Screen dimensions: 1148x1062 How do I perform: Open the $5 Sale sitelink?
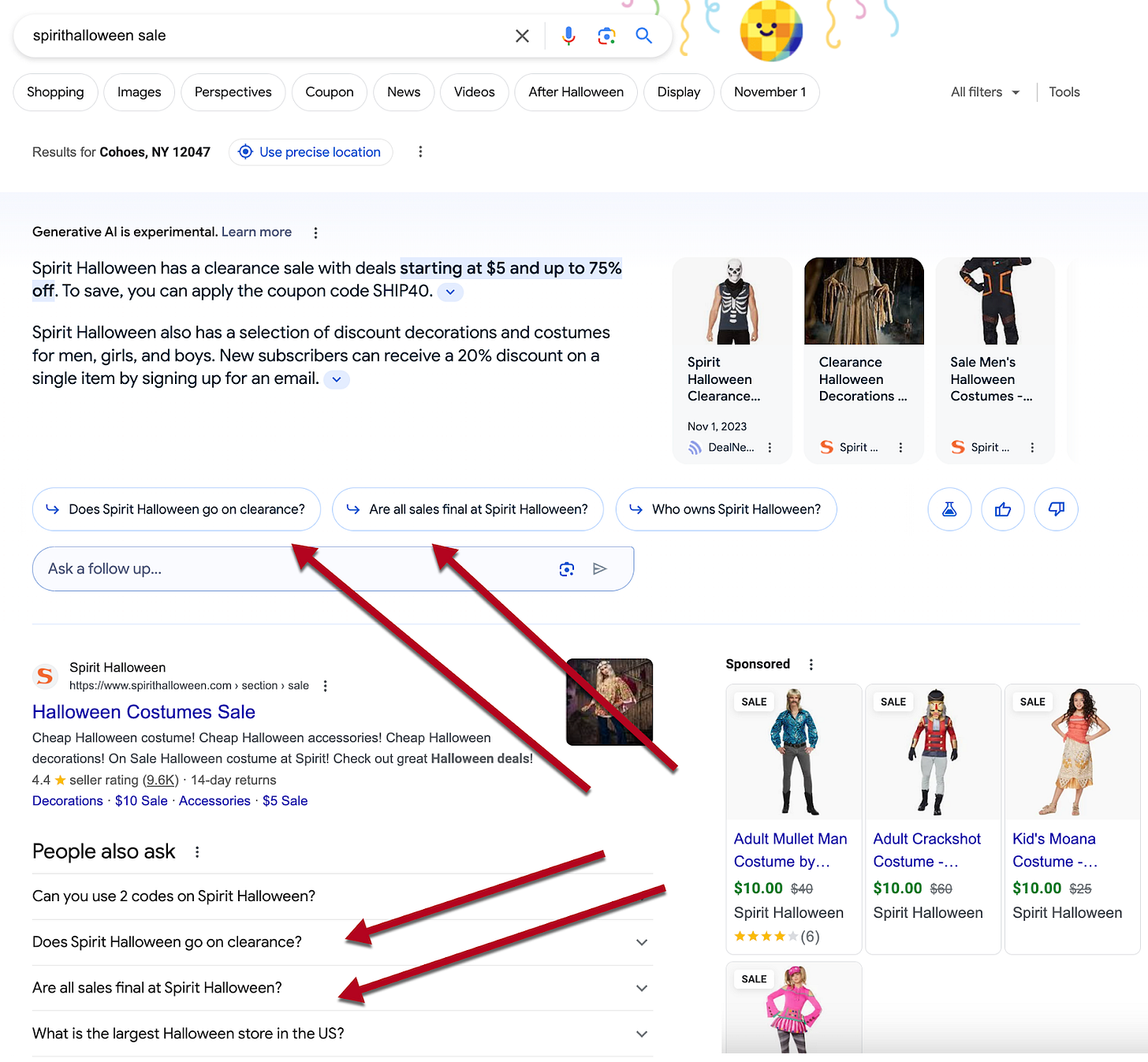(x=285, y=801)
